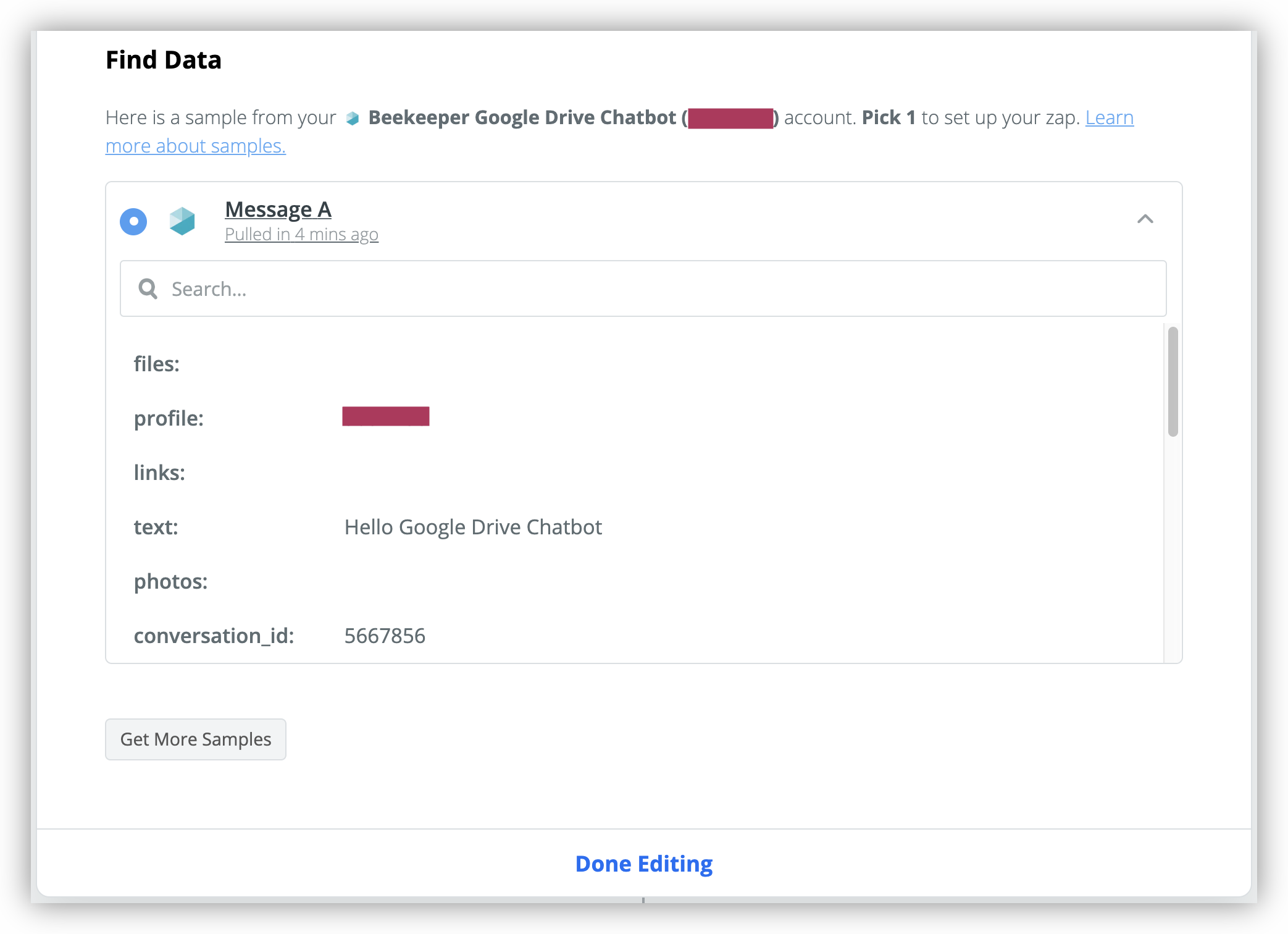Screen dimensions: 1288x934
Task: Select the Message A radio button
Action: point(133,222)
